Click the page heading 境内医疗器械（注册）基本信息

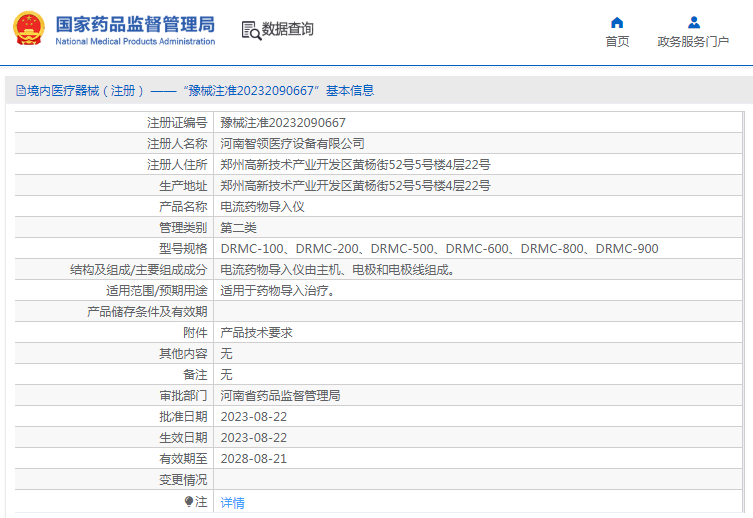(x=200, y=91)
